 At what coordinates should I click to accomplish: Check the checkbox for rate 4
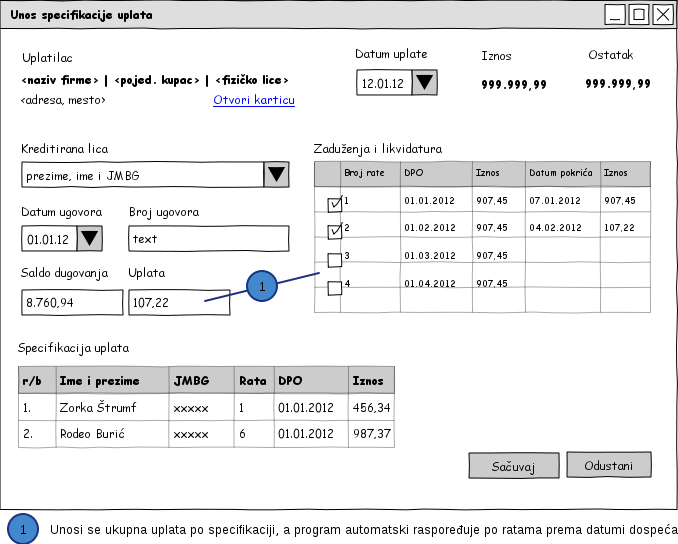[x=335, y=289]
